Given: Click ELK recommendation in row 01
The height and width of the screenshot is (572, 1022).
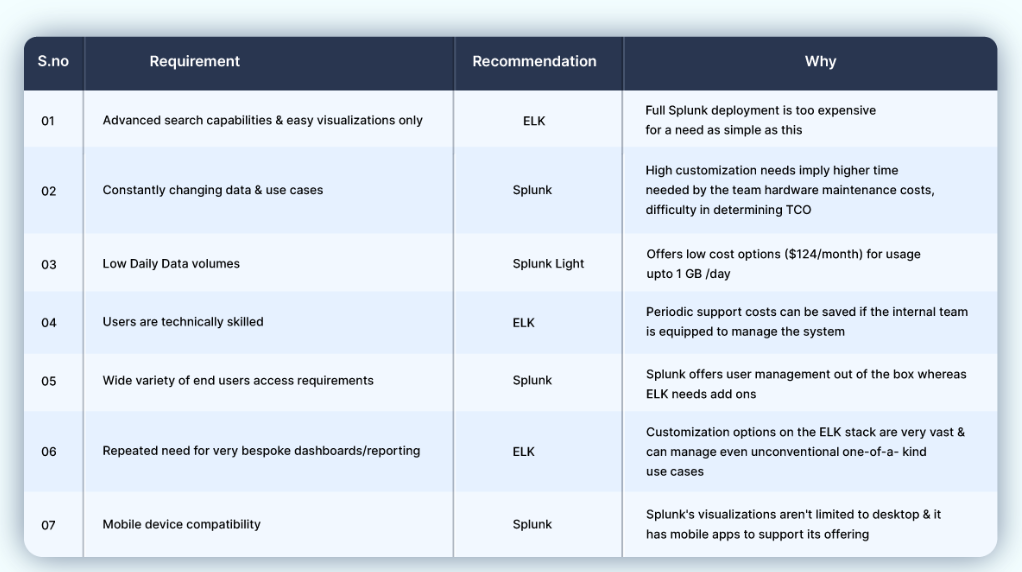Looking at the screenshot, I should [534, 121].
